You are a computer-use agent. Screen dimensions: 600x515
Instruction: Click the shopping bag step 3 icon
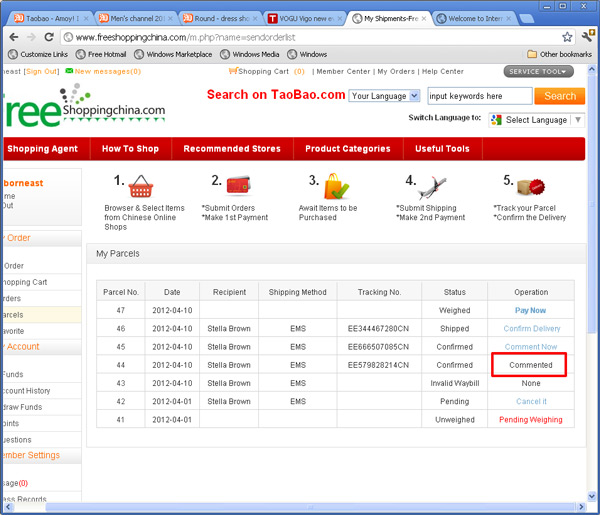(336, 186)
